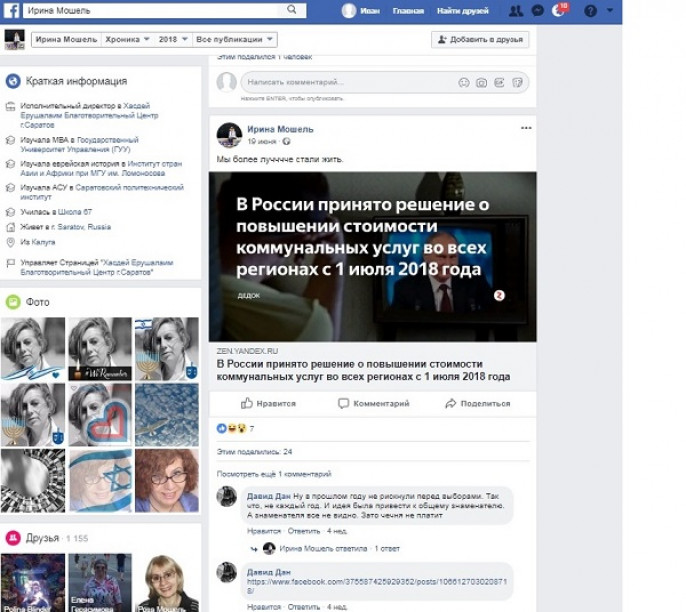Like the post with Нравится button
The width and height of the screenshot is (686, 612).
(269, 404)
